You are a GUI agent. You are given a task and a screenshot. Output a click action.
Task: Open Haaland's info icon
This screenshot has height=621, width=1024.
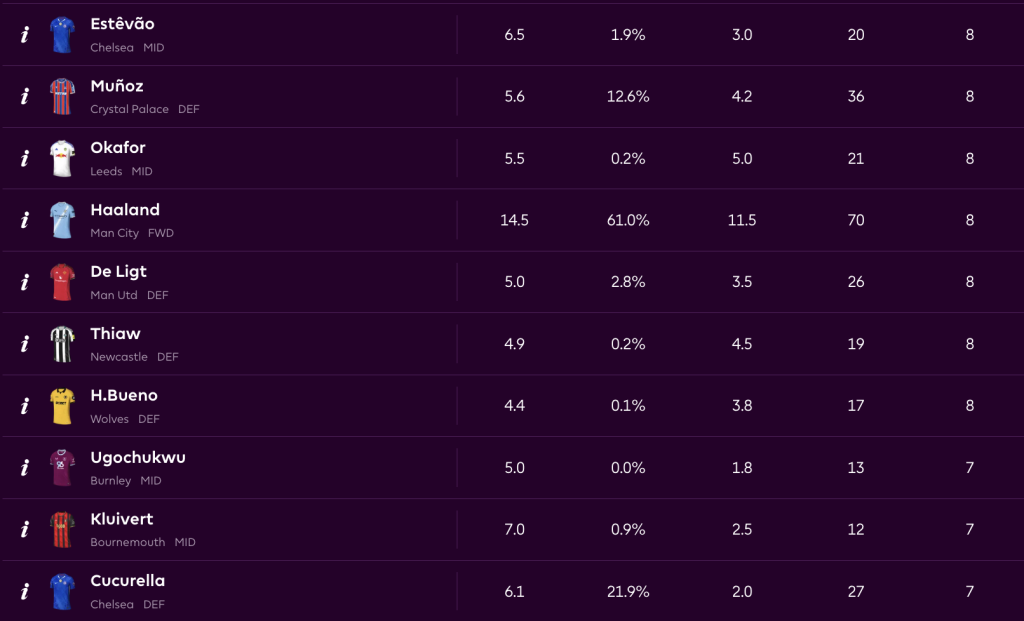click(x=25, y=221)
